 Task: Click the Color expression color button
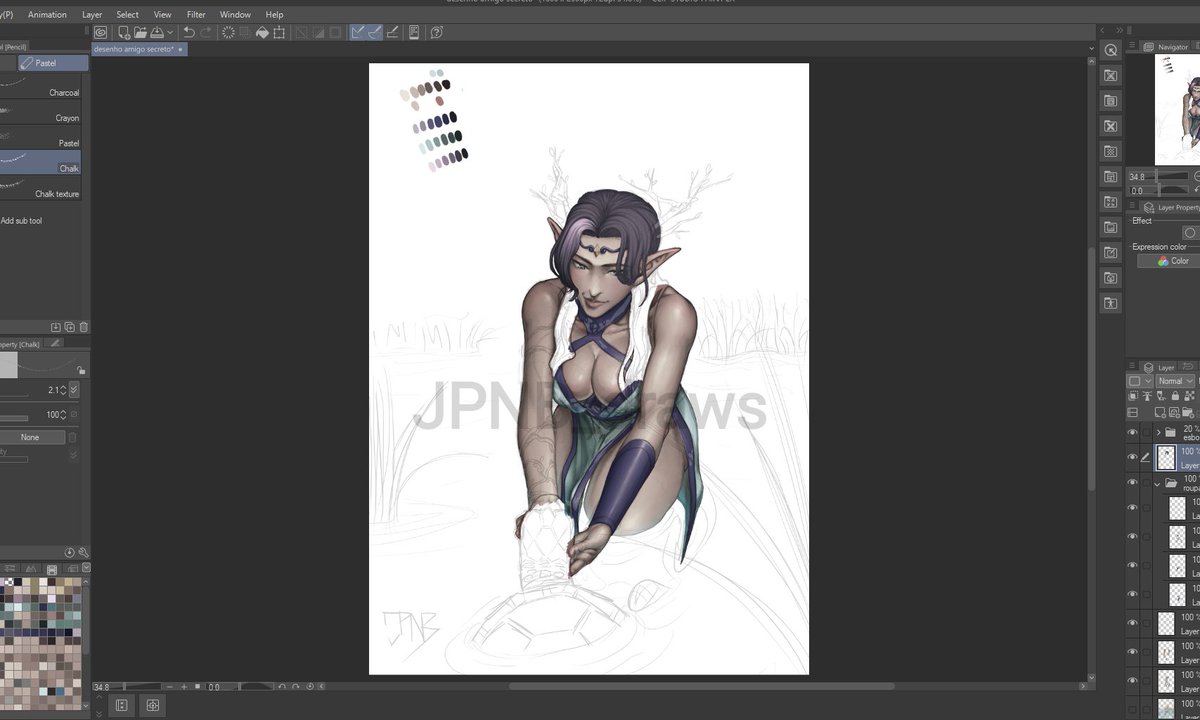tap(1168, 261)
